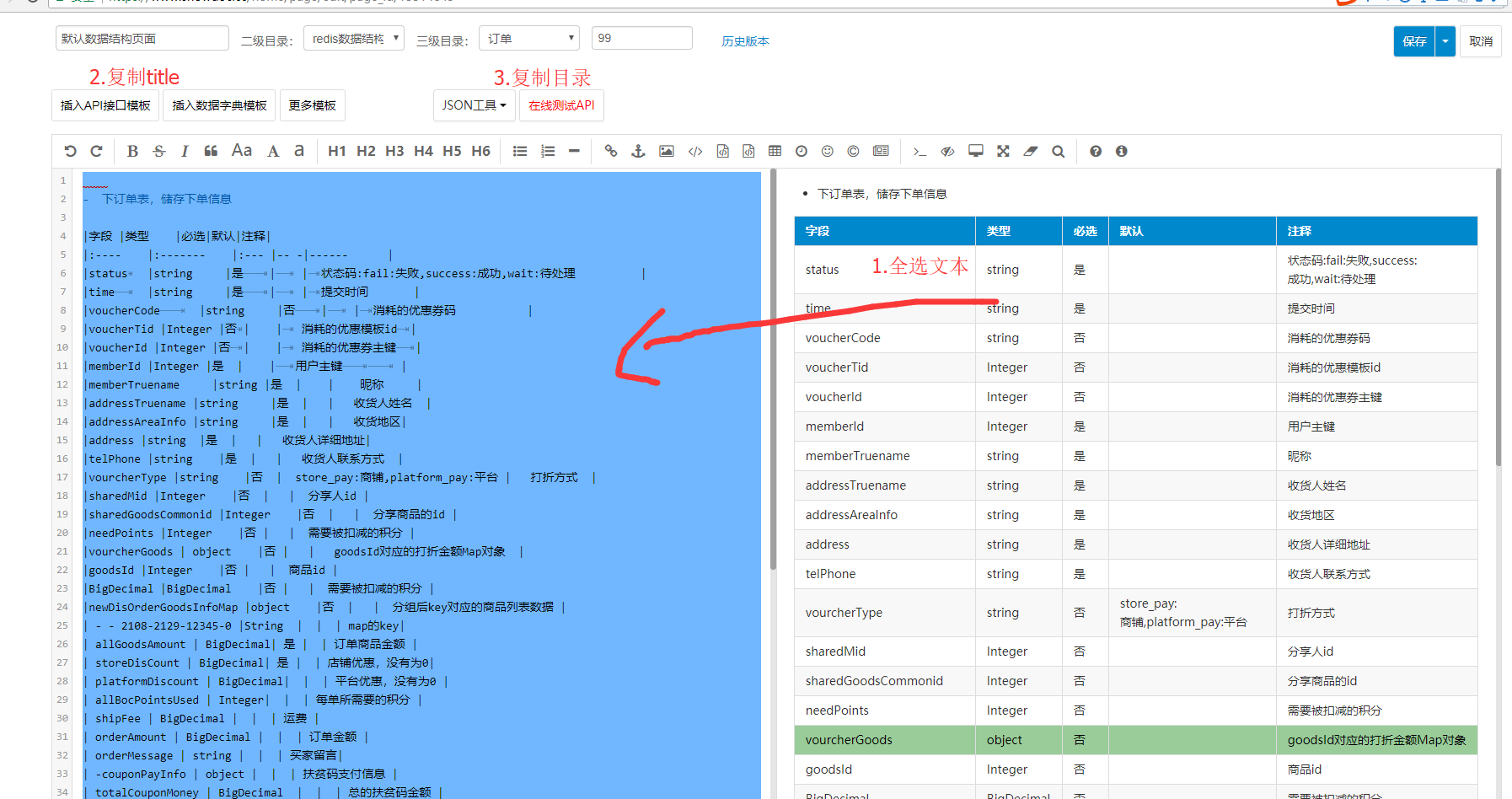Show editor info icon
The height and width of the screenshot is (799, 1512).
click(x=1122, y=151)
